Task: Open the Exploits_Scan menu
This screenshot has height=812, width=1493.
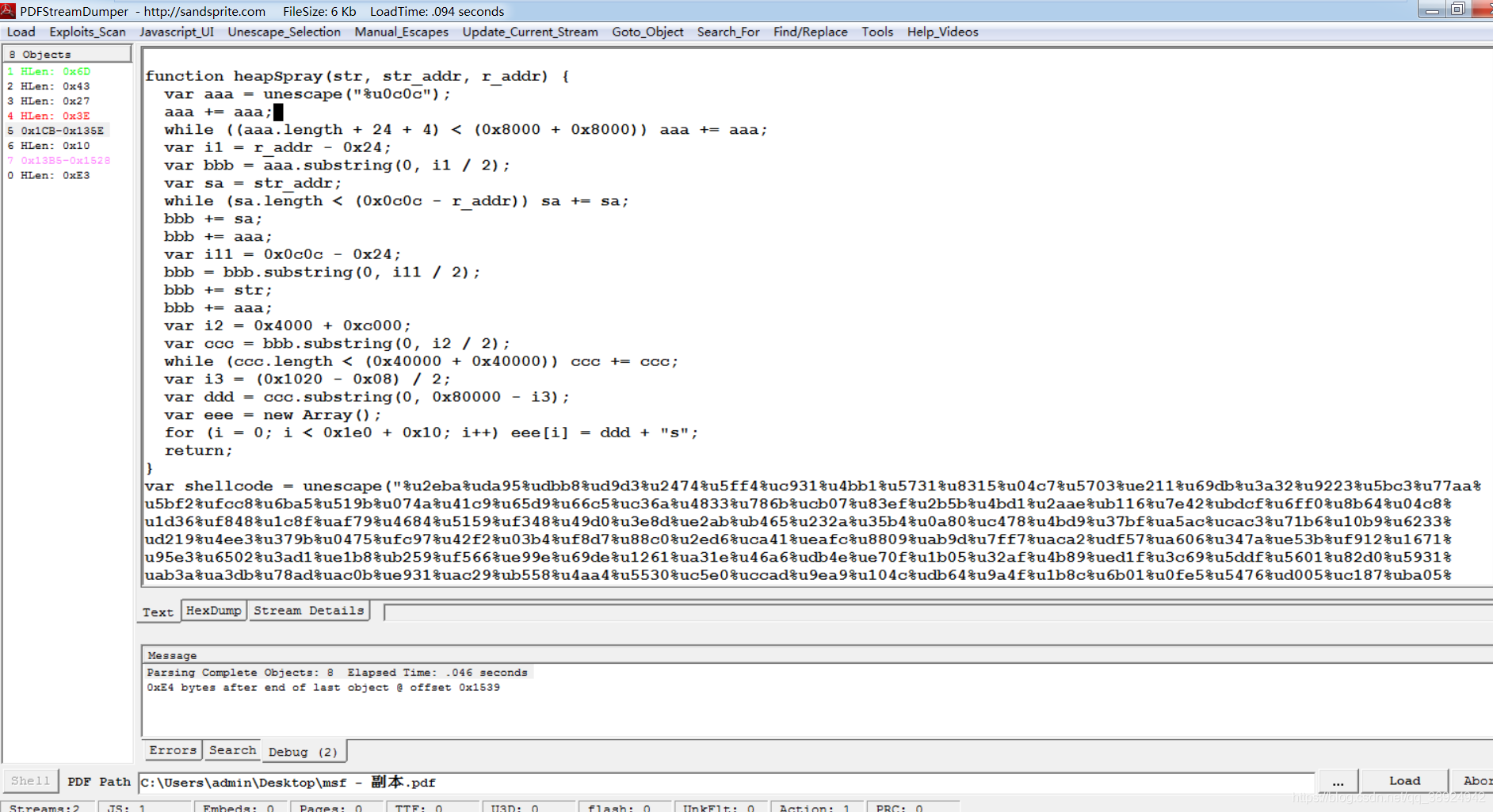Action: pos(87,32)
